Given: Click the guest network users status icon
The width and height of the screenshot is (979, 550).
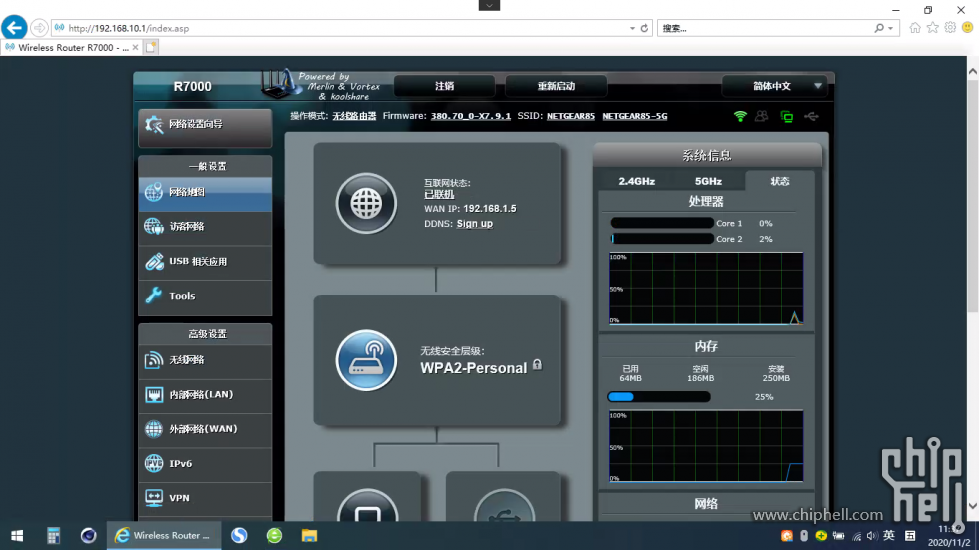Looking at the screenshot, I should 762,116.
